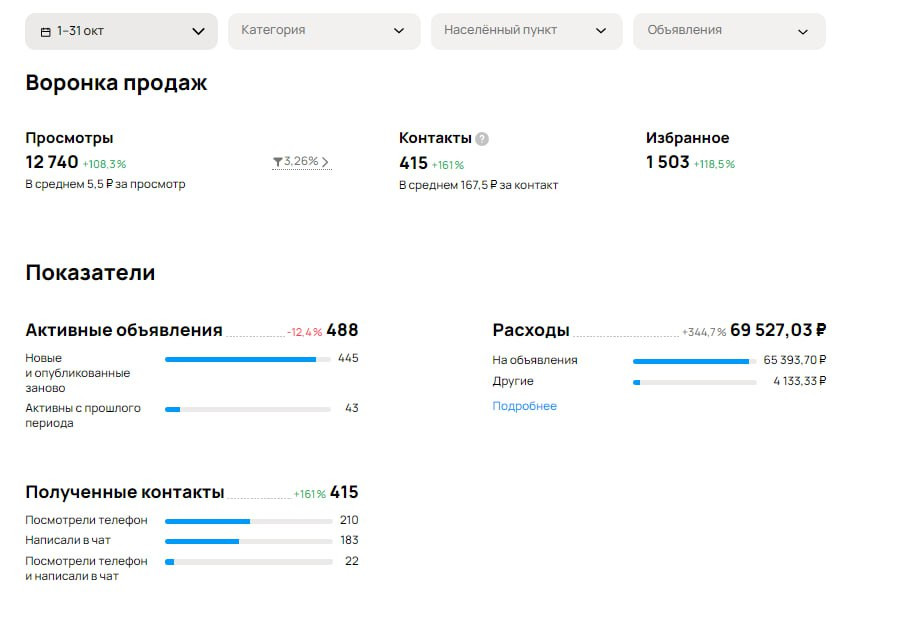The width and height of the screenshot is (909, 617).
Task: Click the value 22 in contacts breakdown
Action: point(352,561)
